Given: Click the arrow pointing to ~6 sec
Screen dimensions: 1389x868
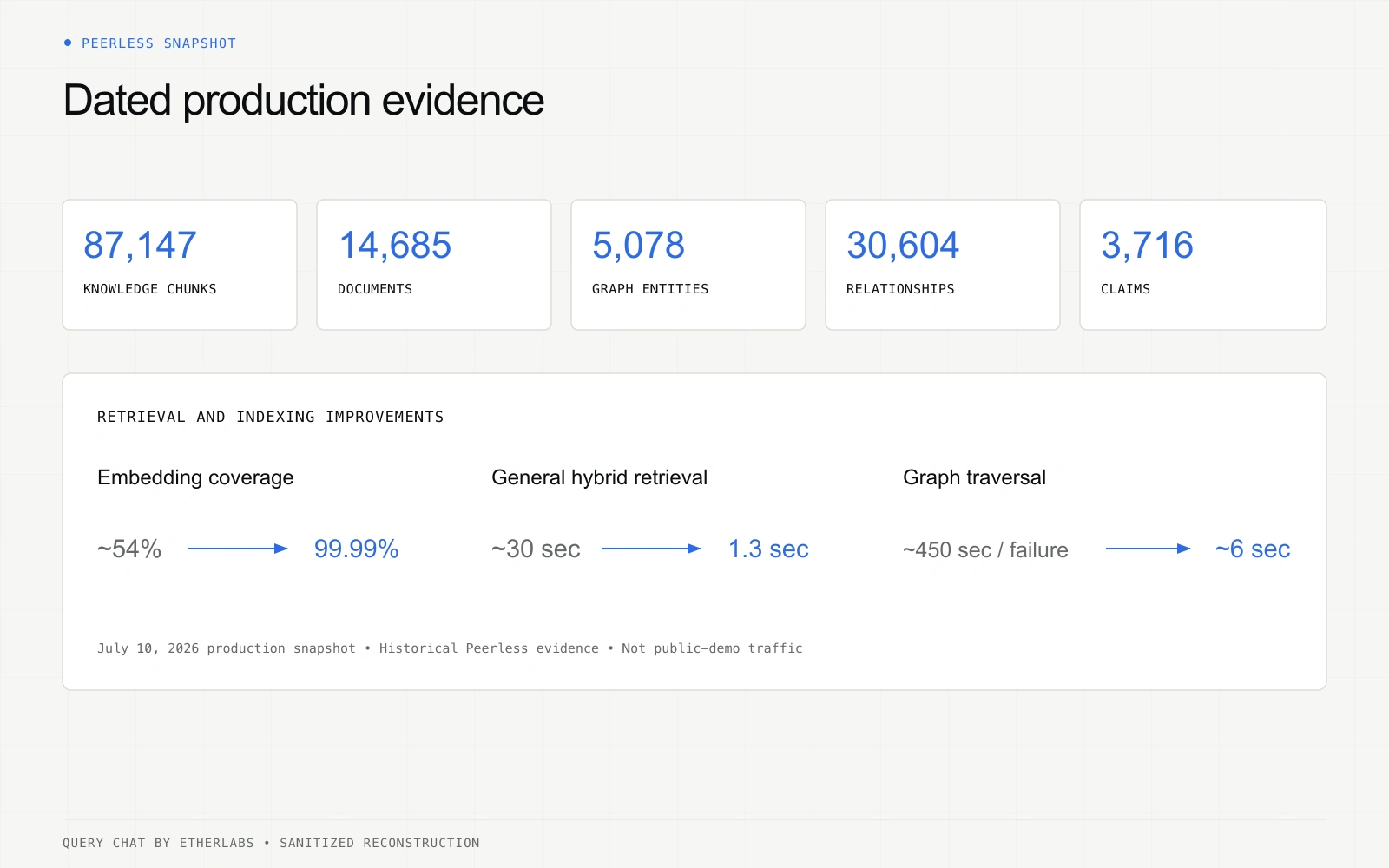Looking at the screenshot, I should coord(1148,549).
